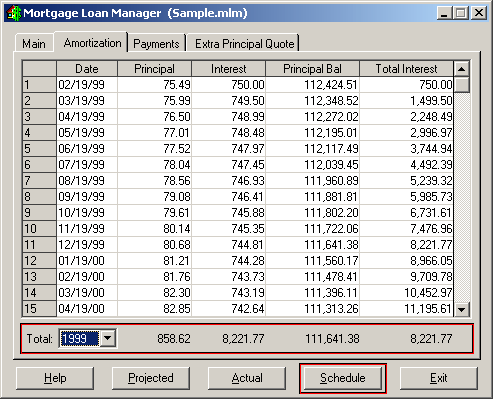Click the principal value 78.04
This screenshot has width=493, height=399.
coord(154,165)
